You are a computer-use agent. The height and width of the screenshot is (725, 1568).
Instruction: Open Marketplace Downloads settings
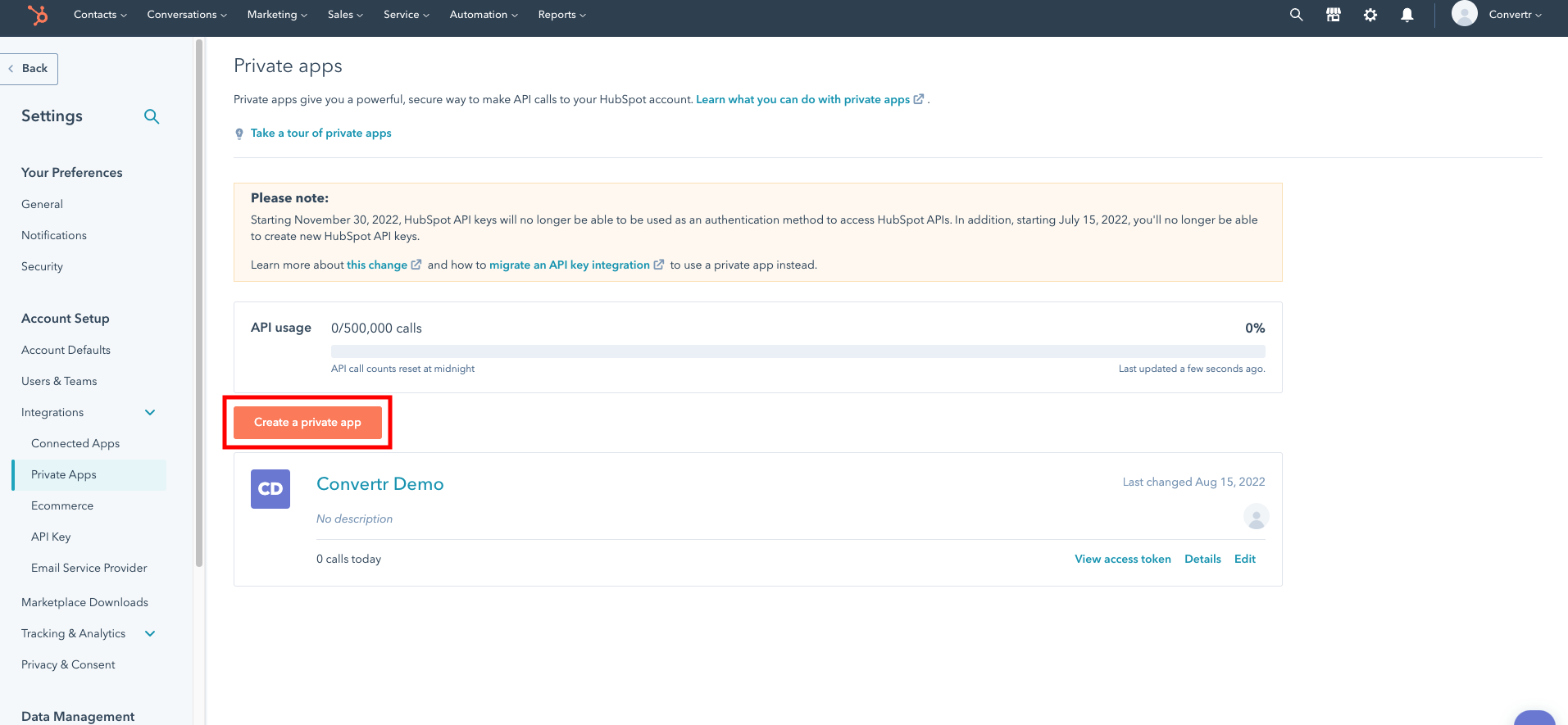click(84, 602)
